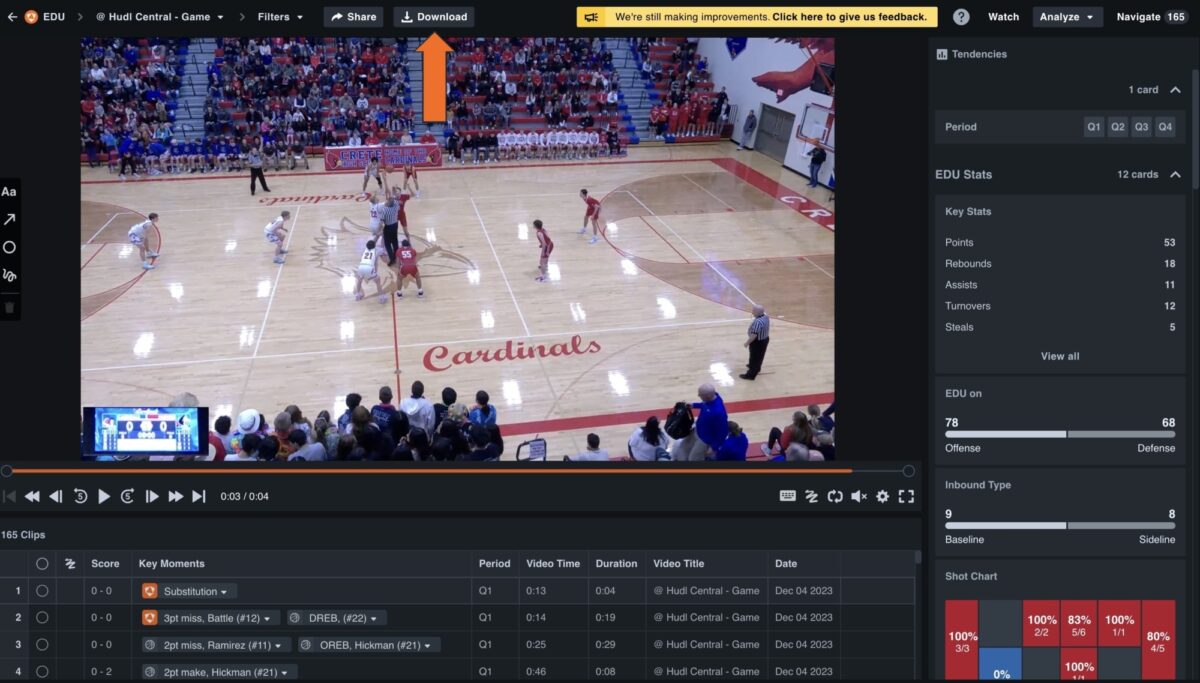This screenshot has height=683, width=1200.
Task: Step forward one frame
Action: [152, 496]
